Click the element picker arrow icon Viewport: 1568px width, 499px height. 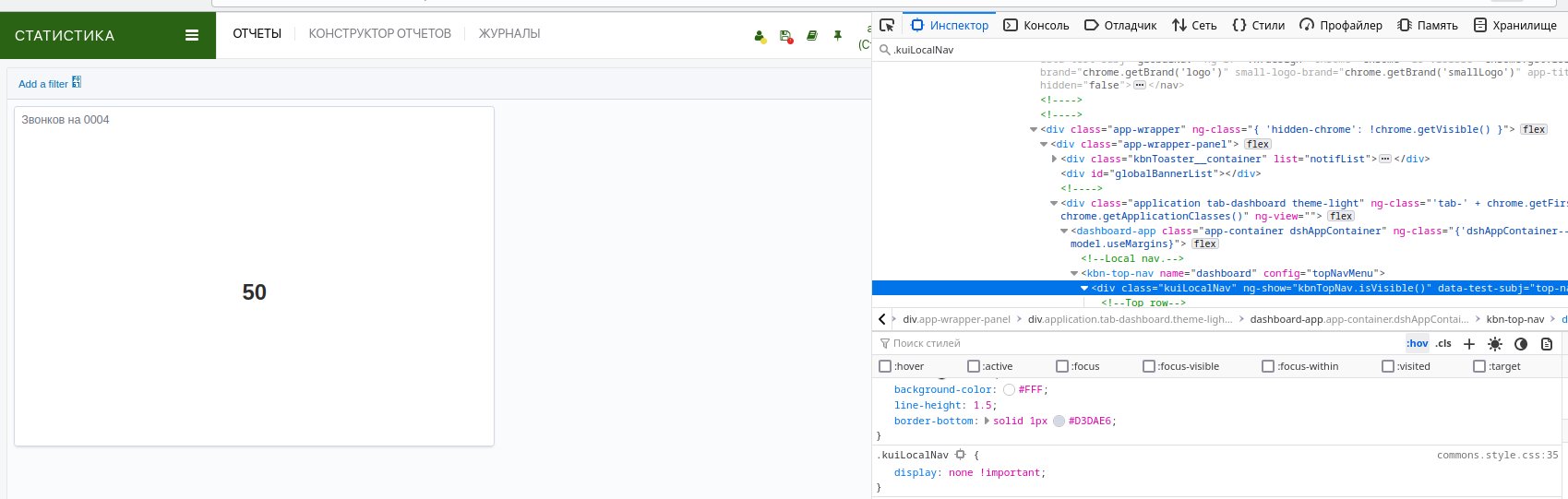(x=887, y=25)
